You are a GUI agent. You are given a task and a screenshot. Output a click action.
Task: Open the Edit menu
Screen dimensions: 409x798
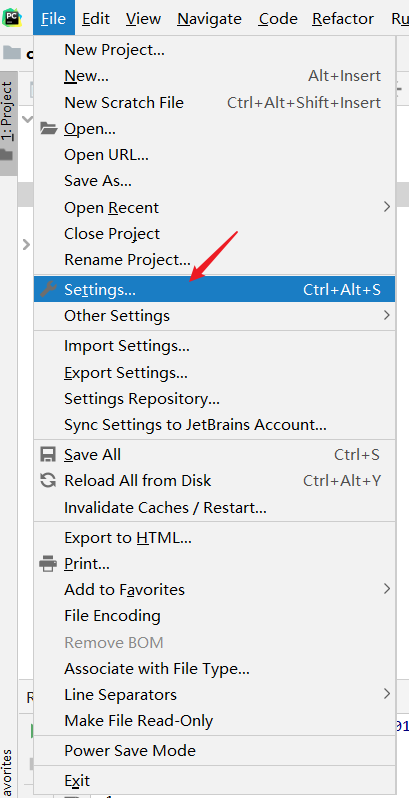point(96,18)
